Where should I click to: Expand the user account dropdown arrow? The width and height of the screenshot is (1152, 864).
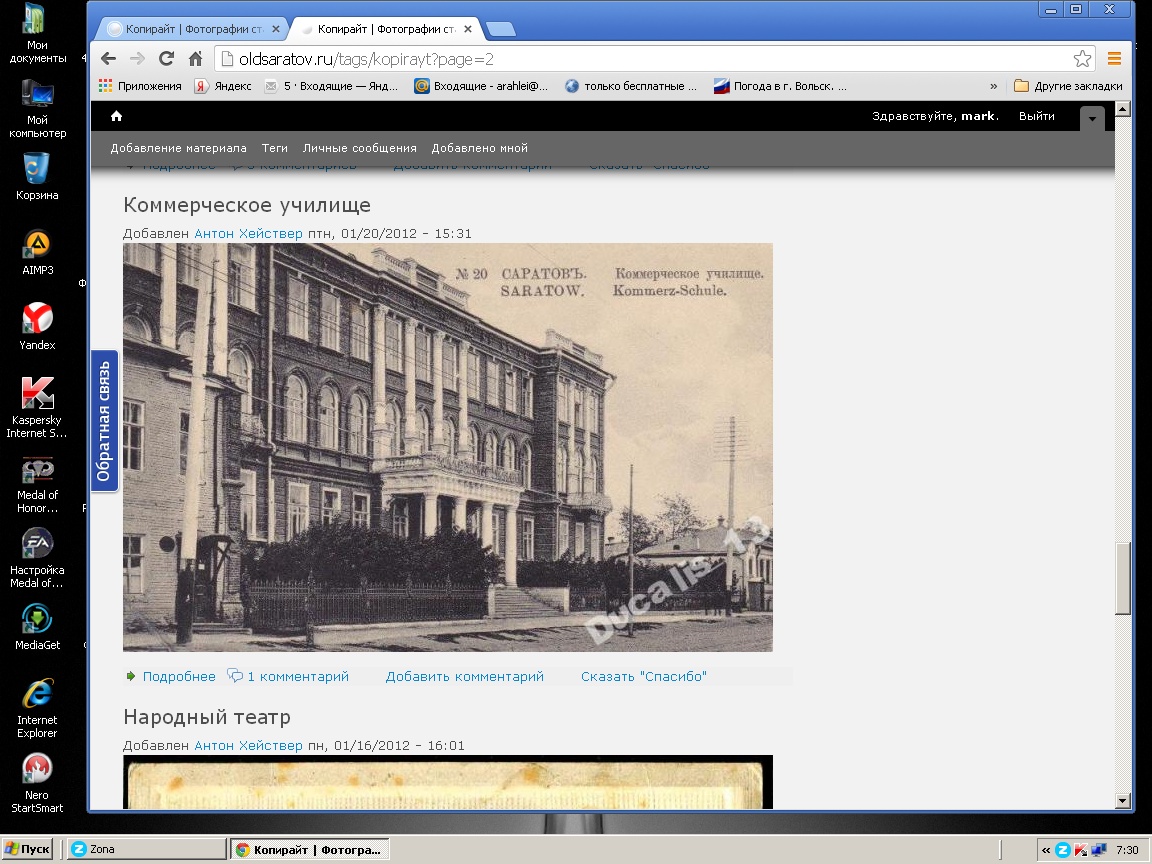pyautogui.click(x=1092, y=118)
